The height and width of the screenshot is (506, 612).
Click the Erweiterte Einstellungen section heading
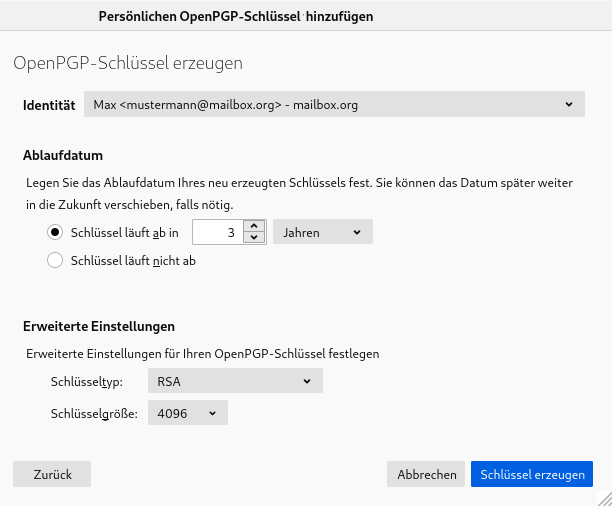99,326
